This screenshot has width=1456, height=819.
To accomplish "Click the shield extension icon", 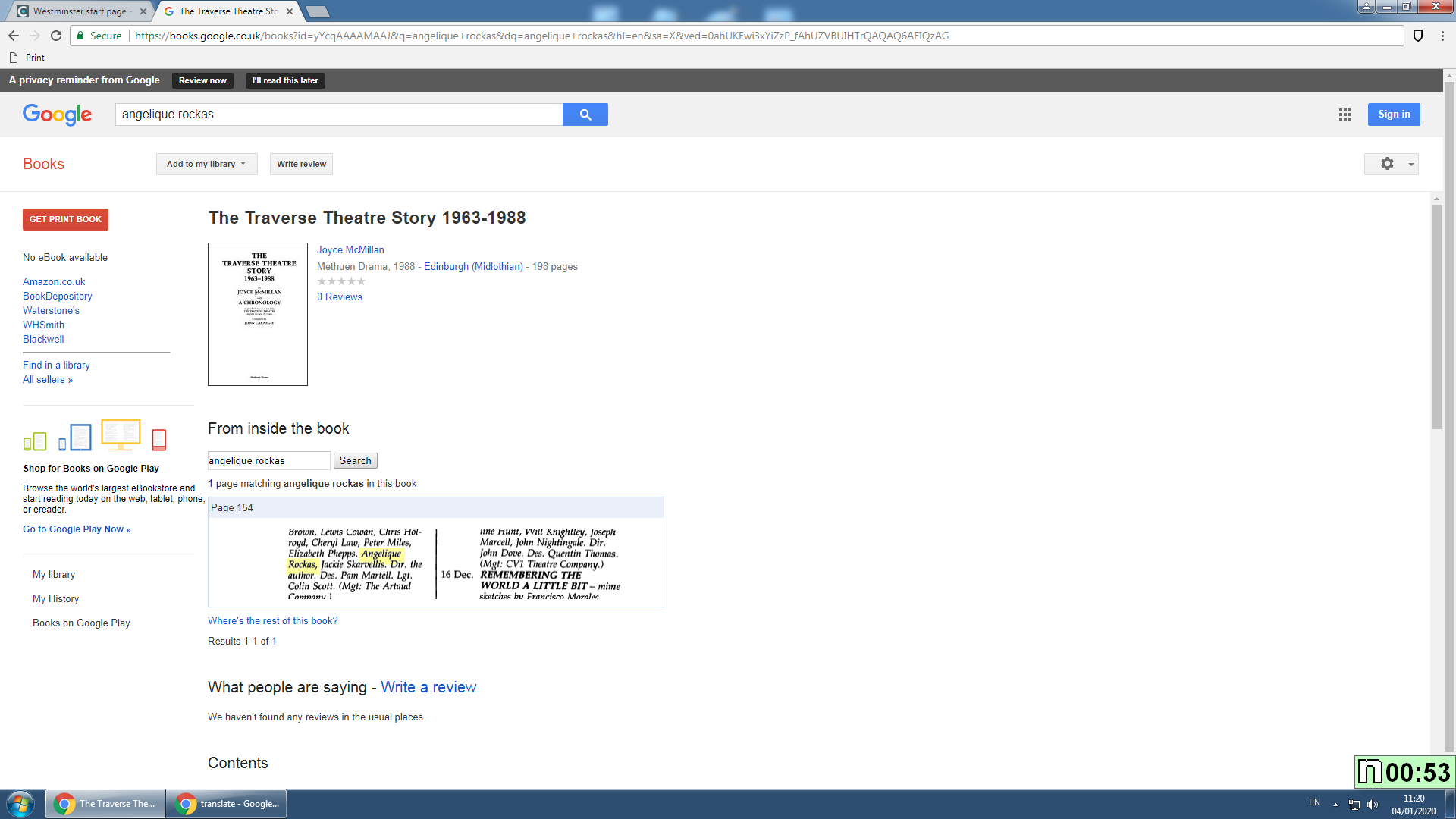I will coord(1418,36).
